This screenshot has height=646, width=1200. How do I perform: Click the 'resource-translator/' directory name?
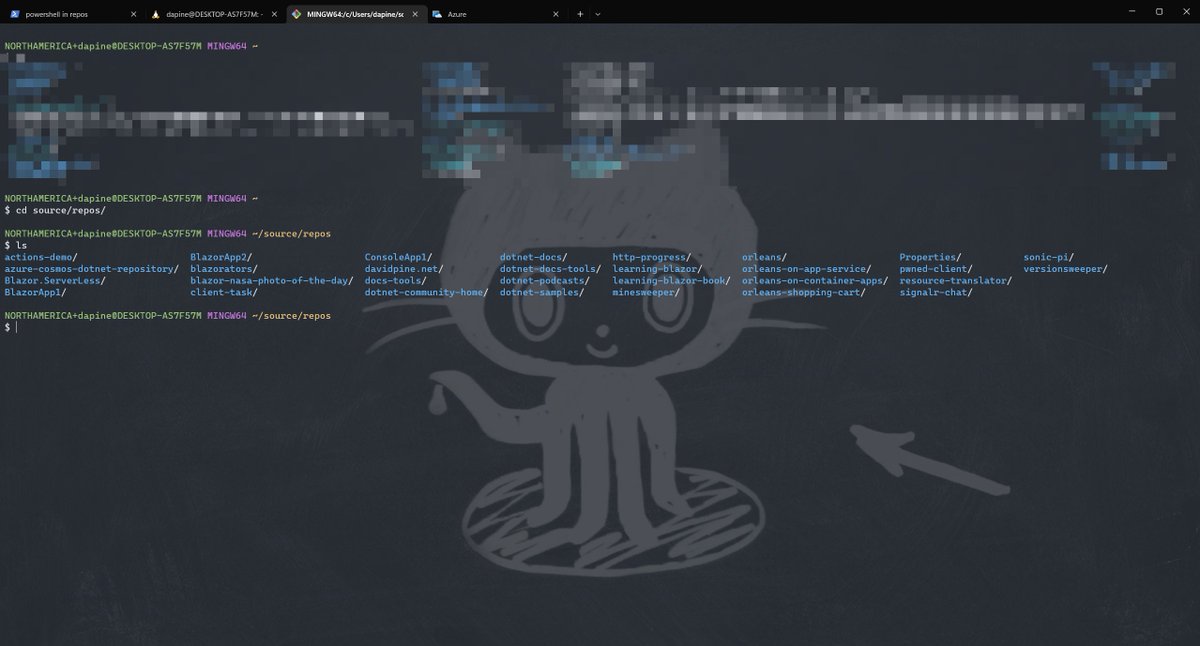pyautogui.click(x=956, y=281)
